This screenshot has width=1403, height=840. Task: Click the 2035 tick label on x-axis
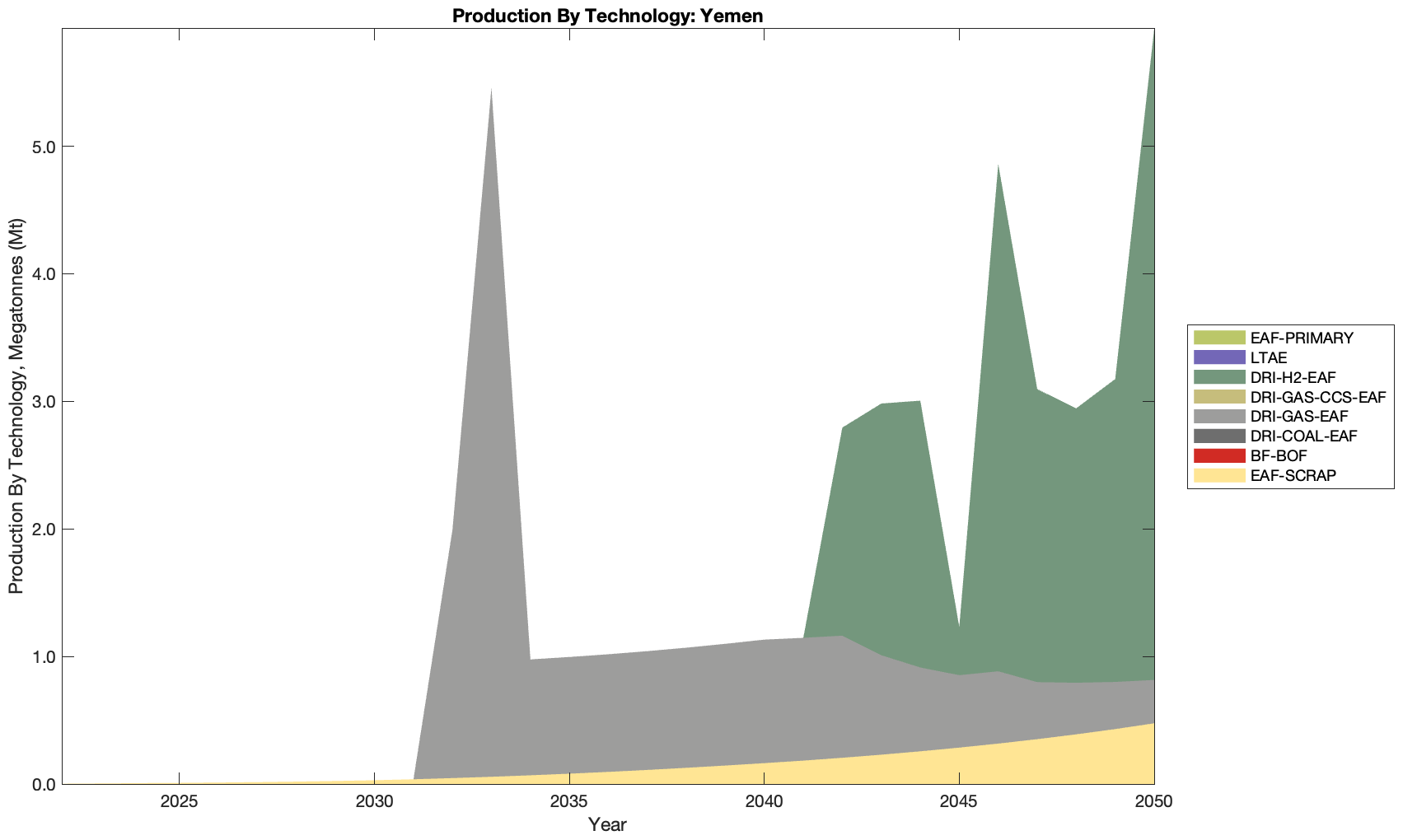coord(568,802)
